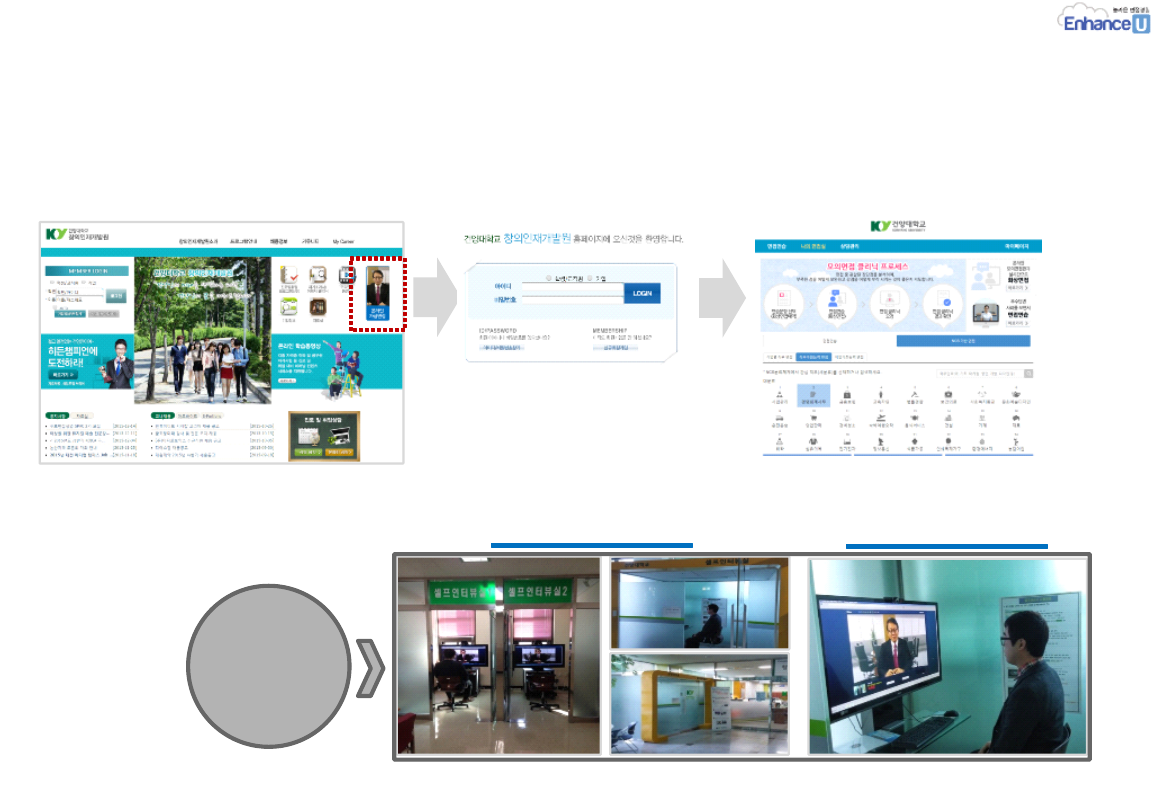Switch to the wide blue tab under the banner
Image resolution: width=1169 pixels, height=807 pixels.
click(x=963, y=341)
